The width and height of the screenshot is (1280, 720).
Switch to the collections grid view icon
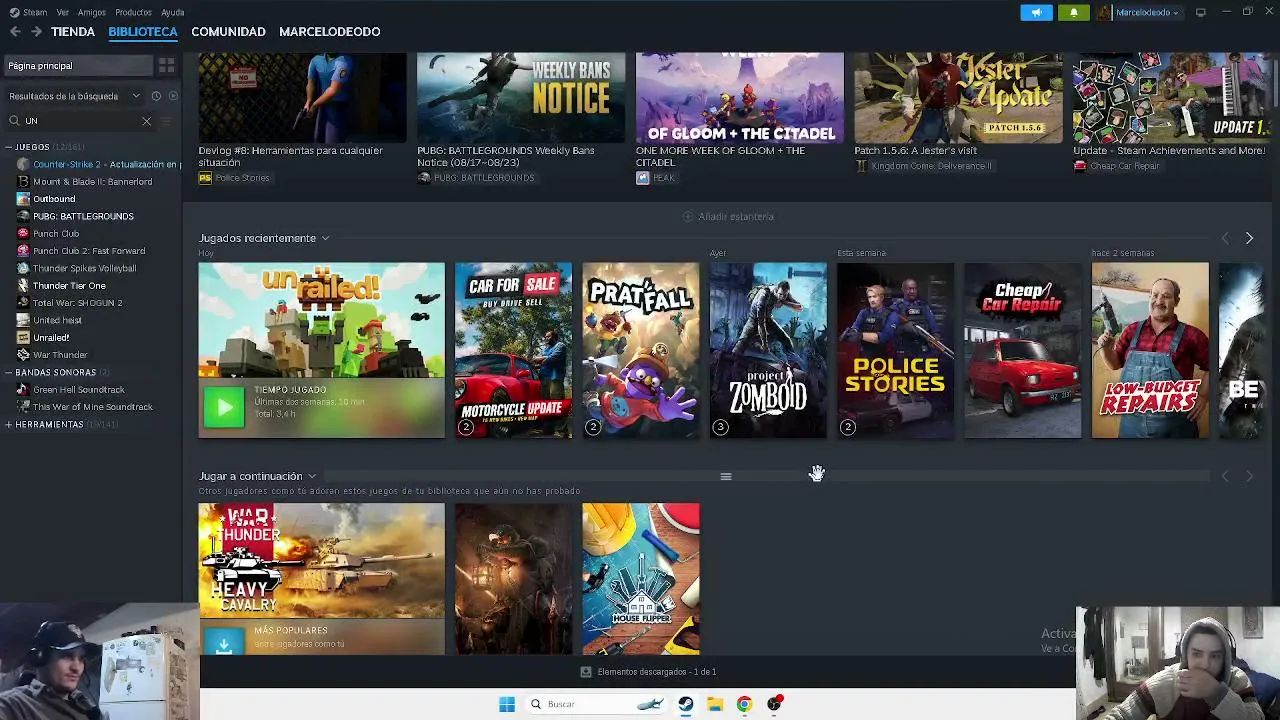click(166, 66)
